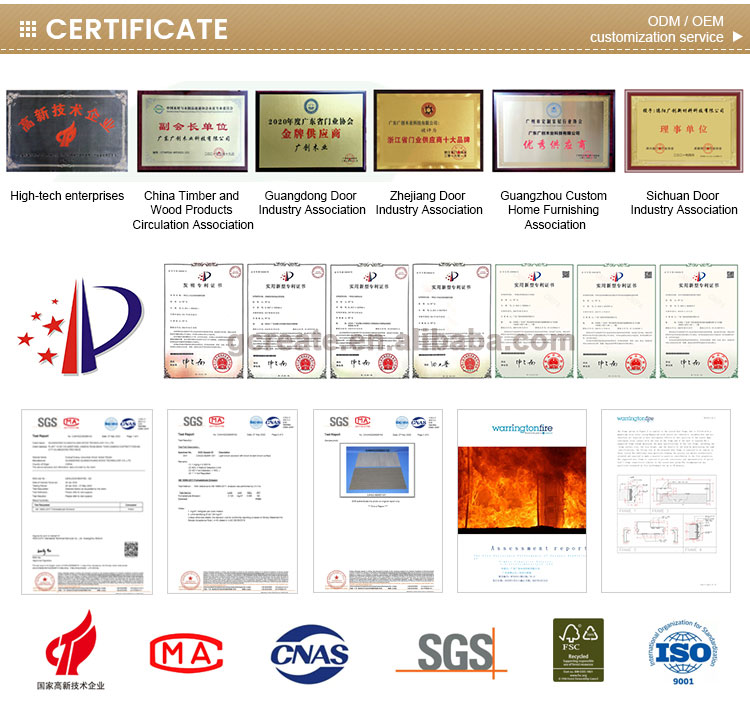
Task: Click the Guangdong Door Industry Association caption
Action: (312, 203)
